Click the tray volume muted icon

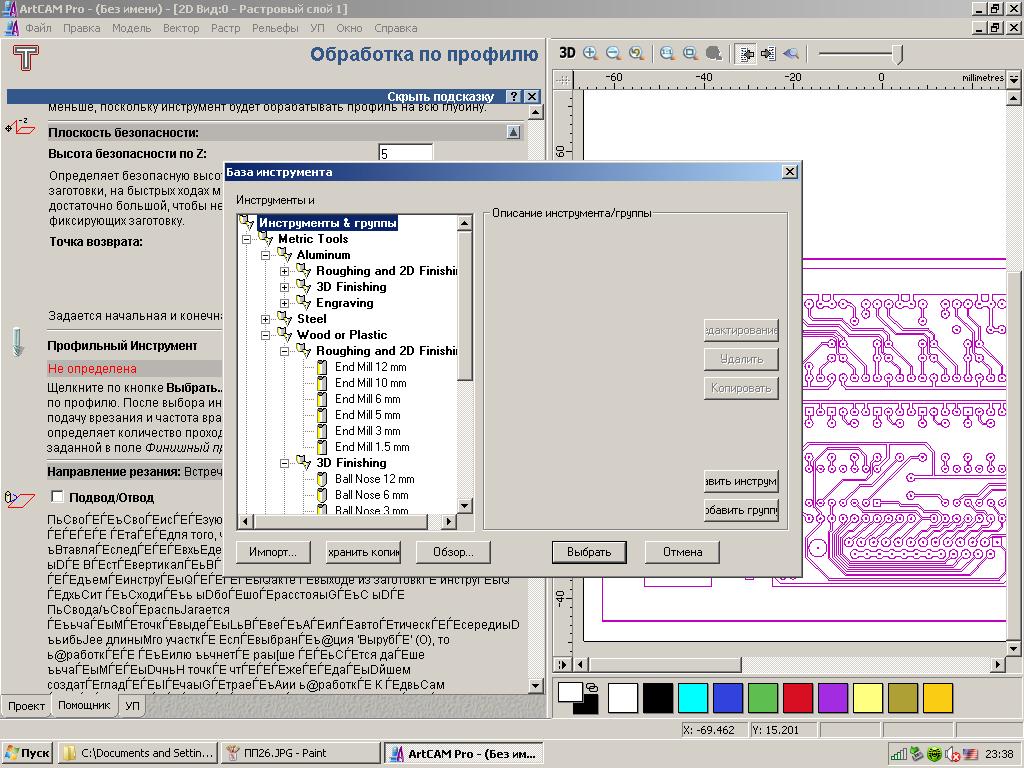pyautogui.click(x=953, y=754)
